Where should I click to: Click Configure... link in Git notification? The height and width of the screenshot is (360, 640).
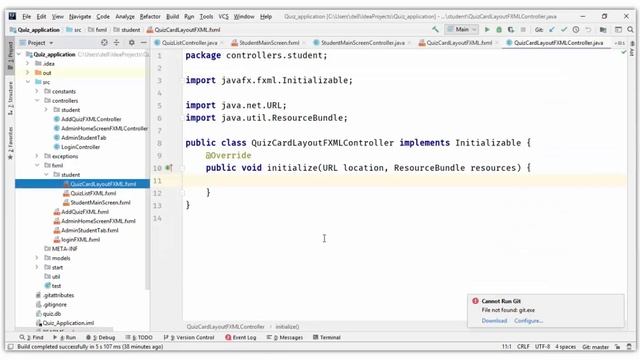(528, 321)
